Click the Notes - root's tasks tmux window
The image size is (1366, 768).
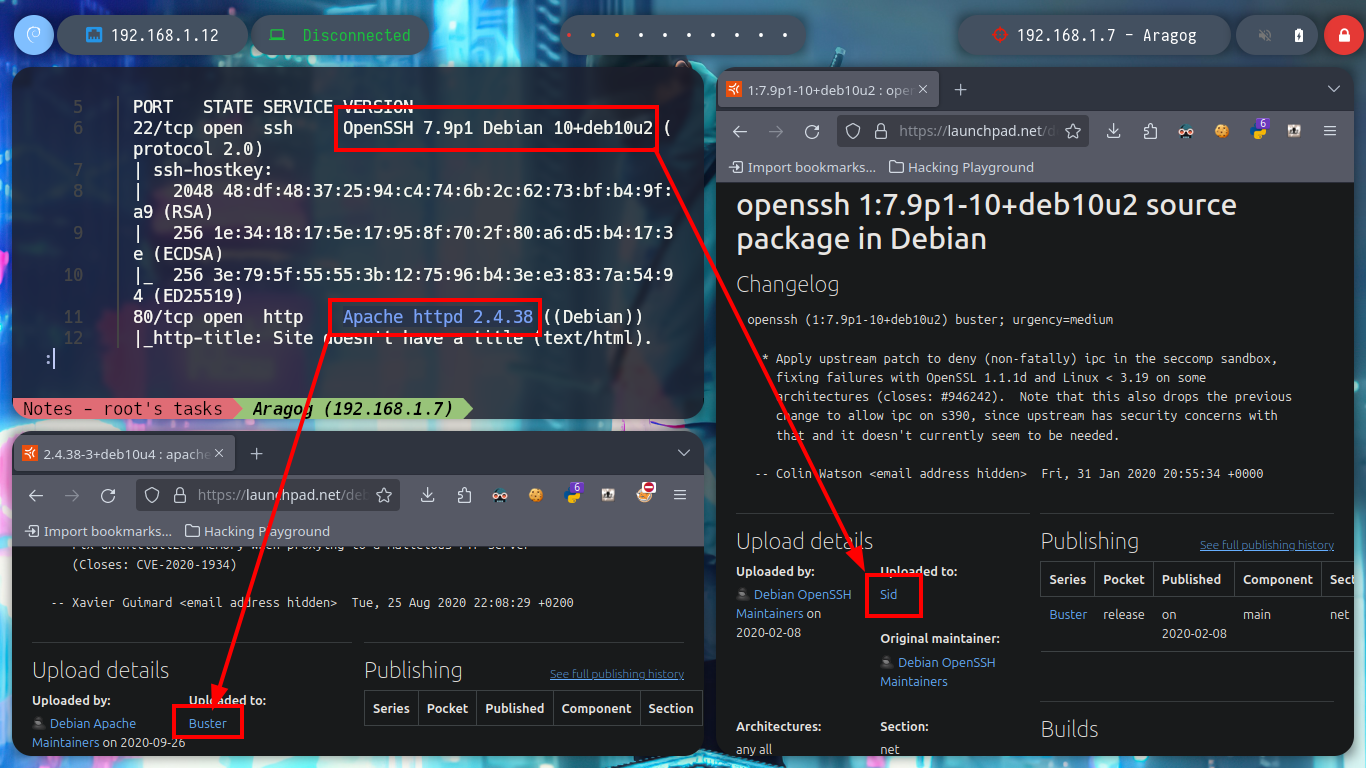(122, 408)
